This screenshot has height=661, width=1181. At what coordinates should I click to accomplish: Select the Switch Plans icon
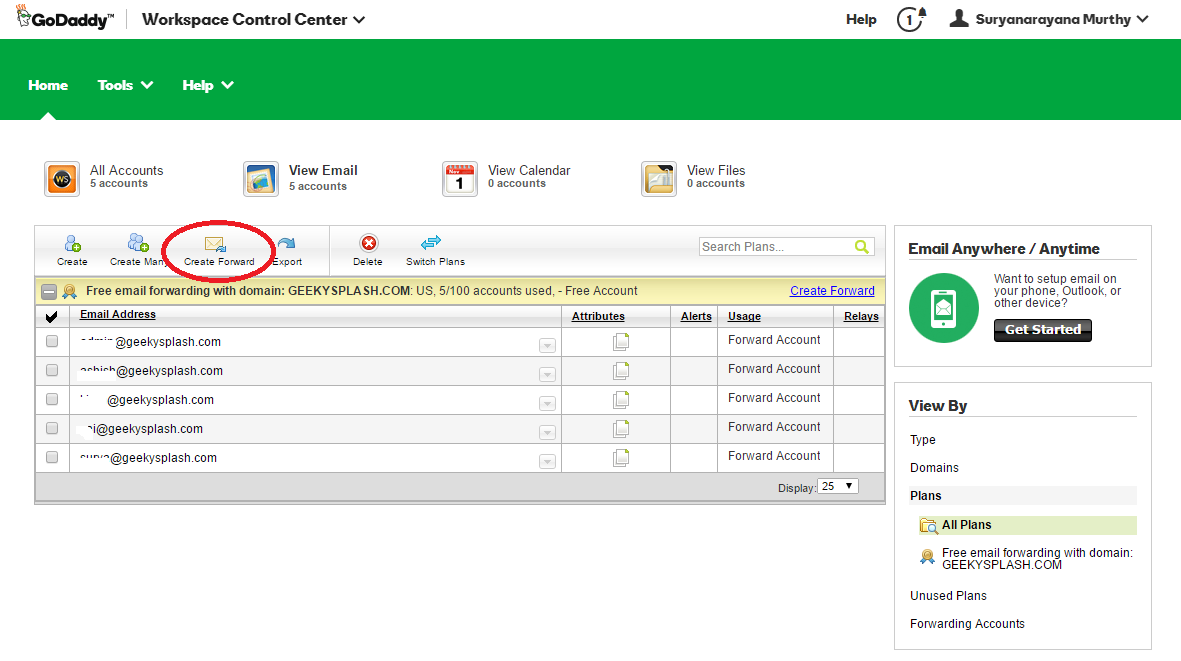[432, 249]
